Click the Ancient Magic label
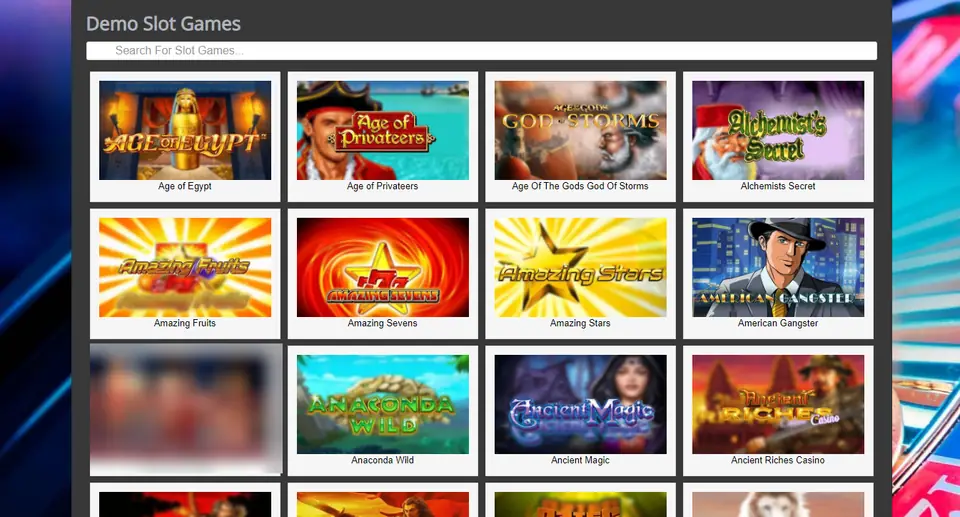Viewport: 960px width, 517px height. coord(580,461)
